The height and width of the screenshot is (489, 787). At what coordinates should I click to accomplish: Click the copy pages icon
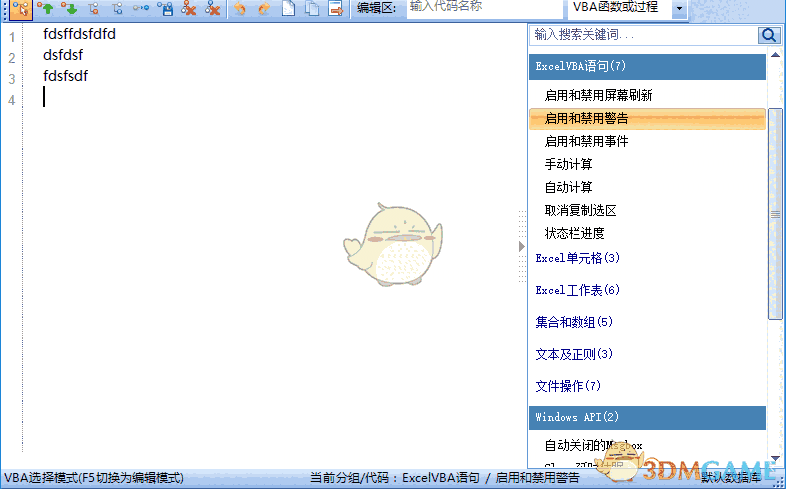click(x=312, y=8)
